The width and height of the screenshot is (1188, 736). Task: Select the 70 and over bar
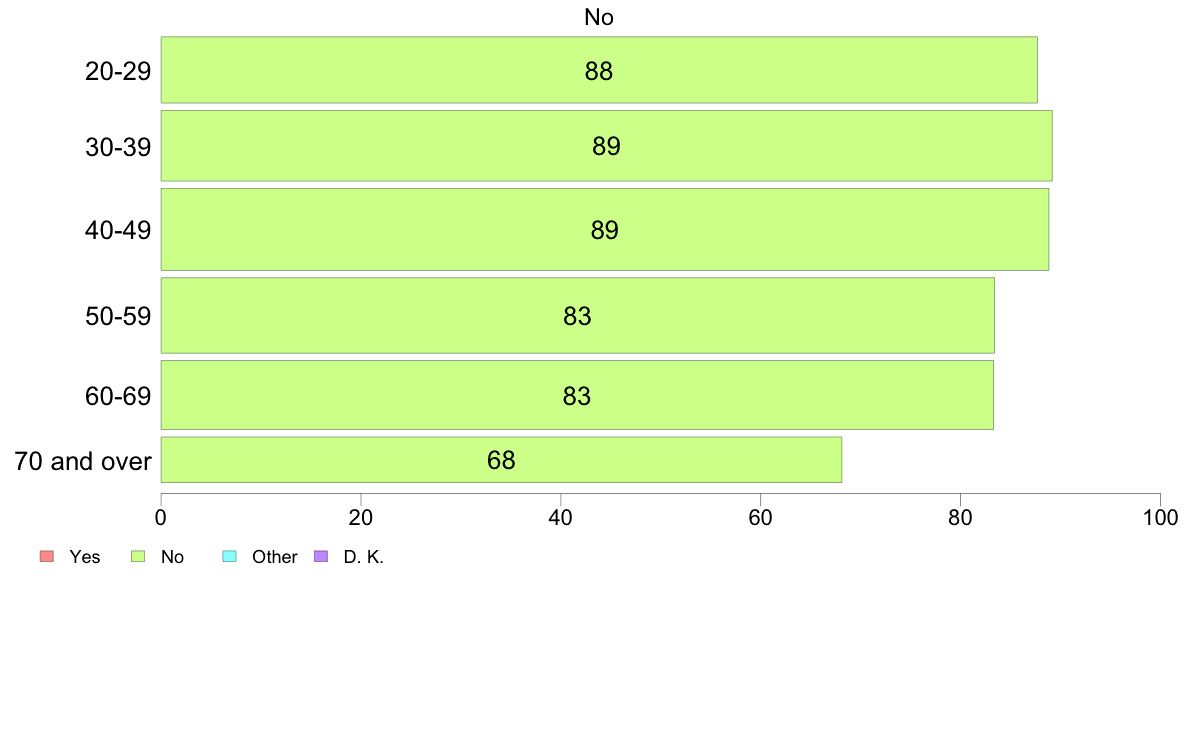[501, 459]
